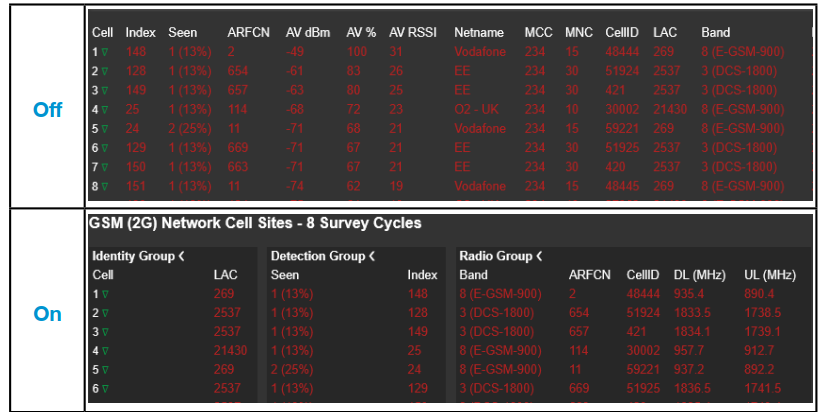
Task: Expand cell 2 triangle in On table
Action: pyautogui.click(x=105, y=313)
